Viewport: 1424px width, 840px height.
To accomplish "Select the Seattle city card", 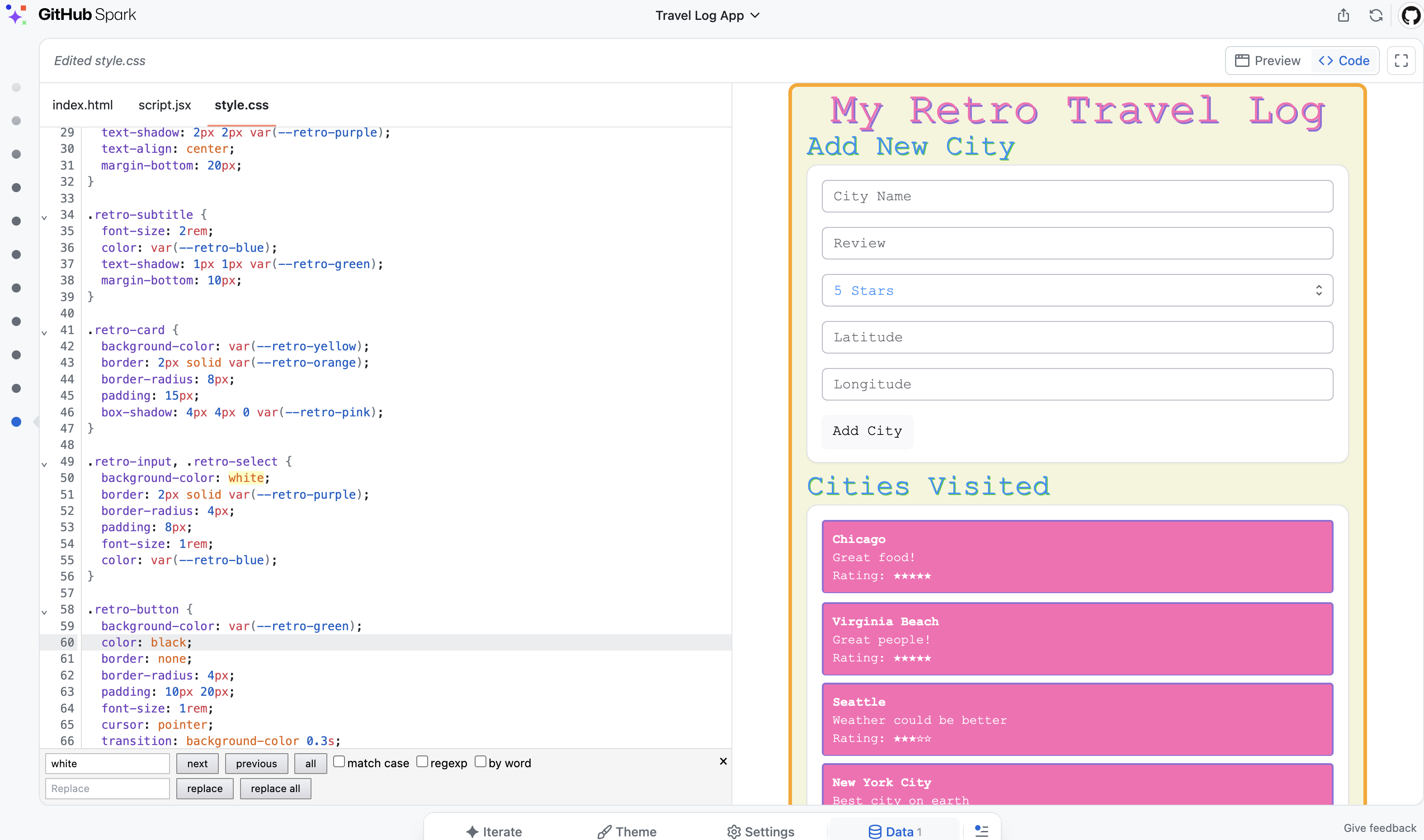I will [1077, 719].
